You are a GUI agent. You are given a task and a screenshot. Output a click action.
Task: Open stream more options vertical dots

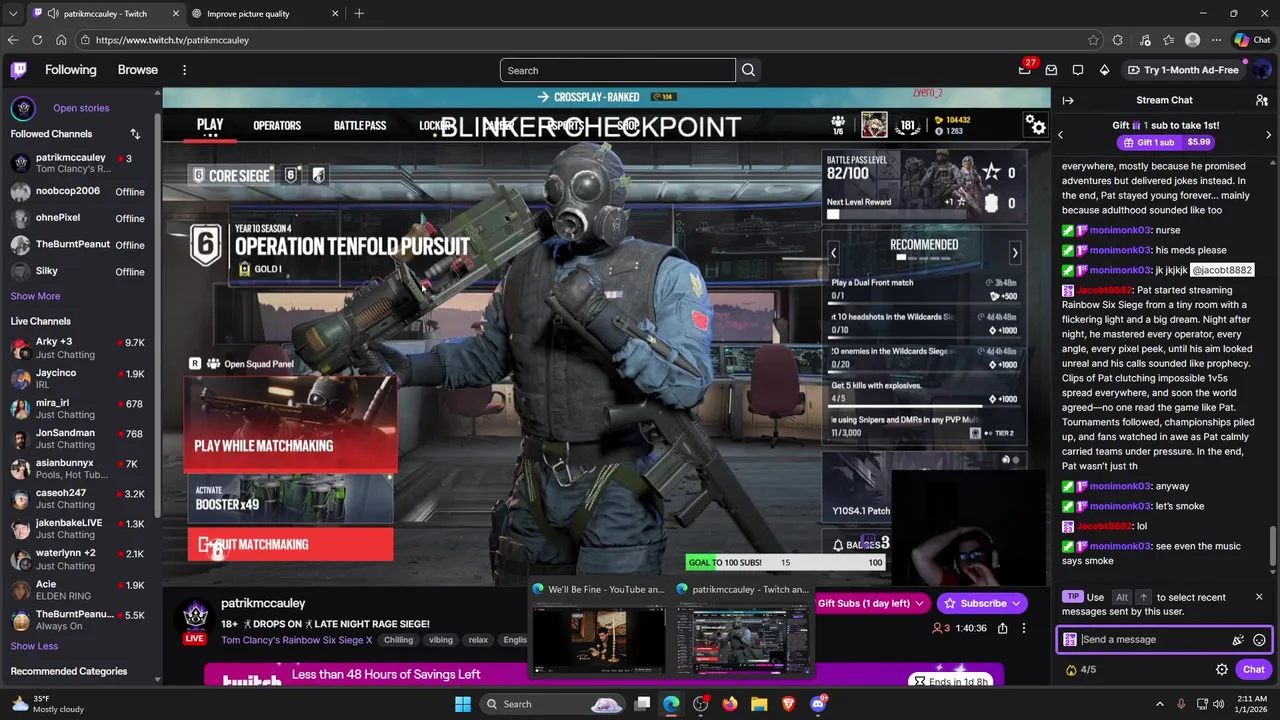pos(1023,628)
